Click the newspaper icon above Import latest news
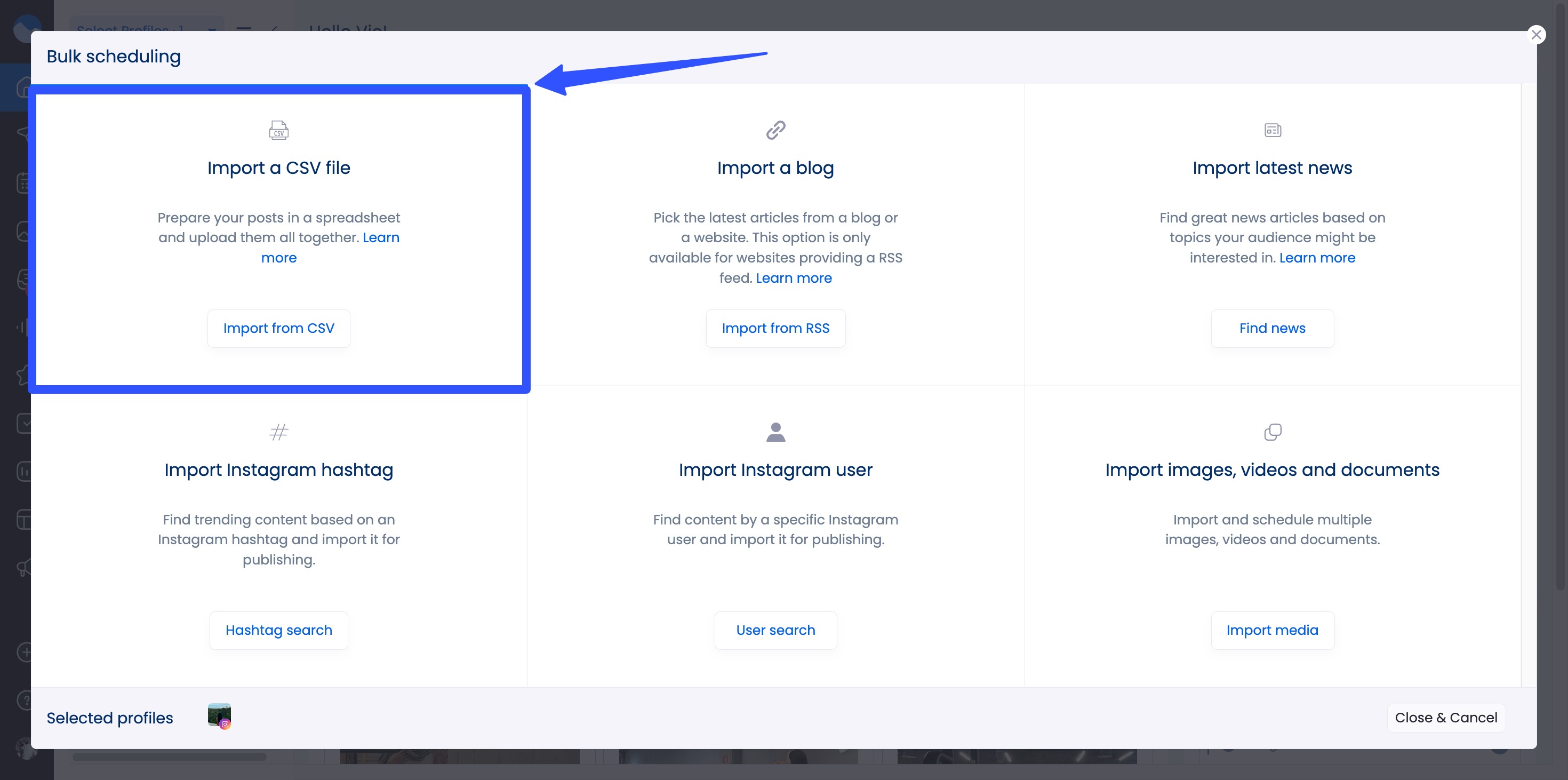The height and width of the screenshot is (780, 1568). 1272,130
